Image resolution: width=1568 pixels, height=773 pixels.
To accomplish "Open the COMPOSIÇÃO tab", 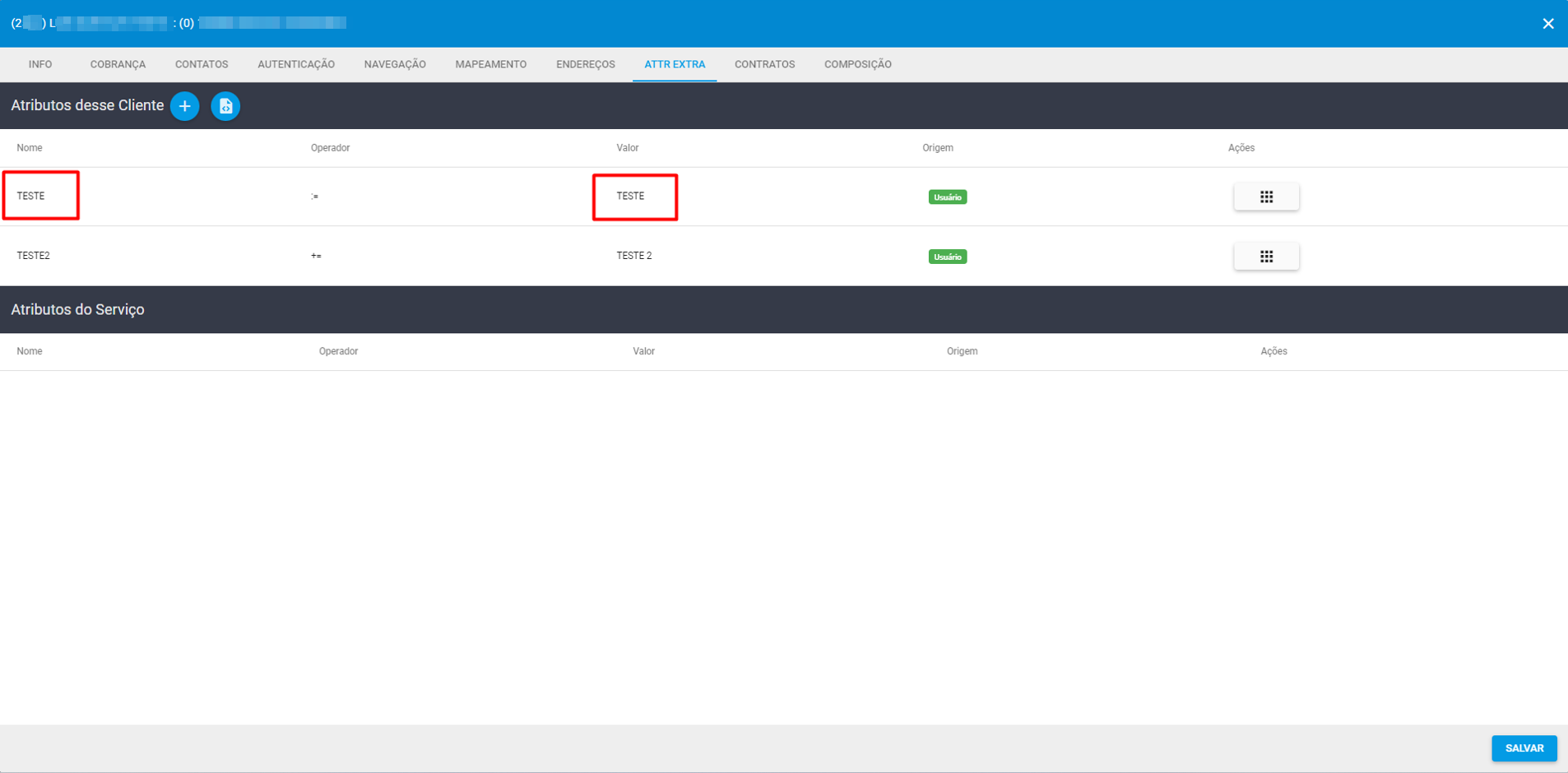I will [x=858, y=64].
